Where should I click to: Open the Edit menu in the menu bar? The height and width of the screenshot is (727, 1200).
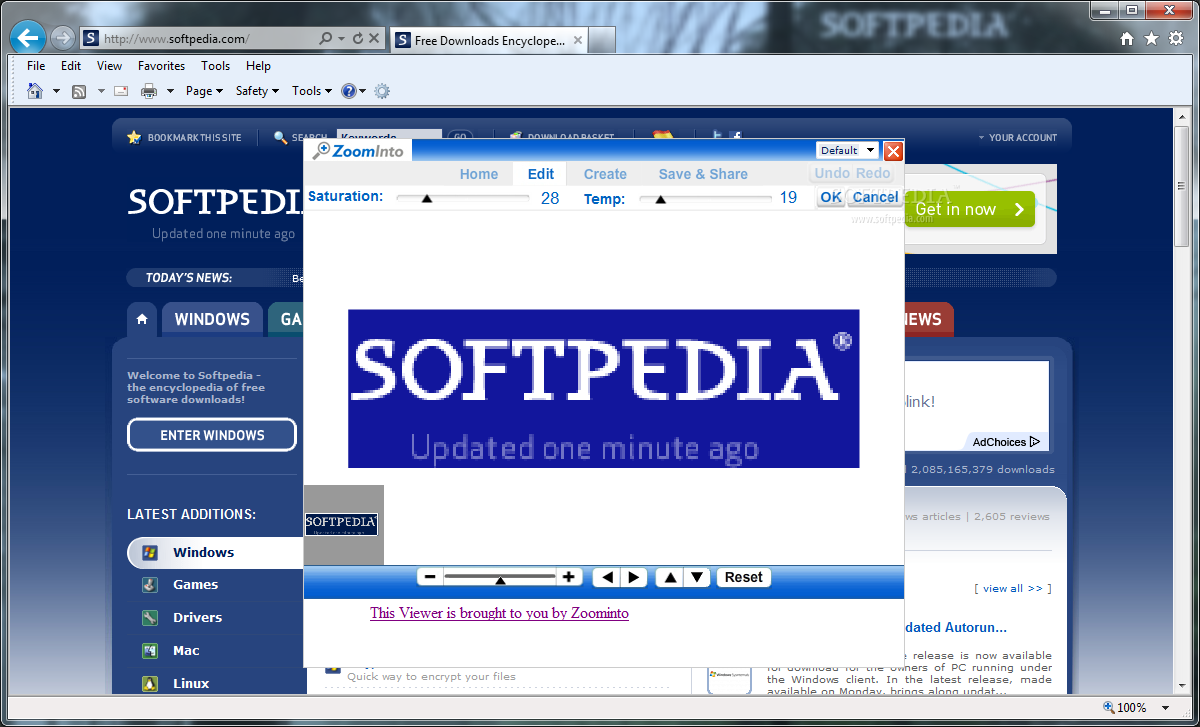coord(71,66)
